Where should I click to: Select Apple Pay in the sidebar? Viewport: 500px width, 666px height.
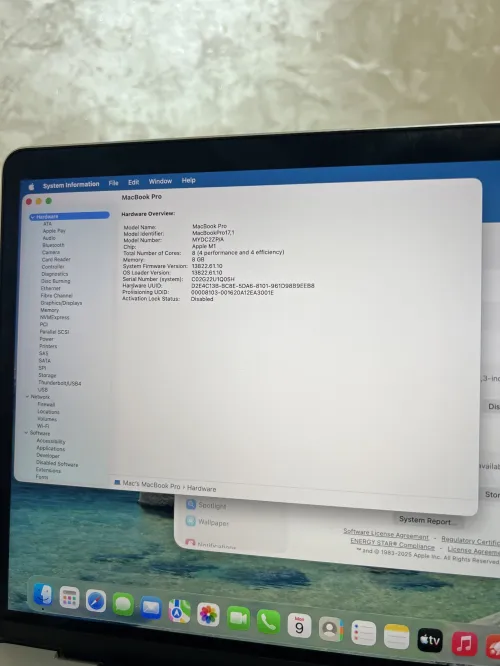pyautogui.click(x=54, y=231)
